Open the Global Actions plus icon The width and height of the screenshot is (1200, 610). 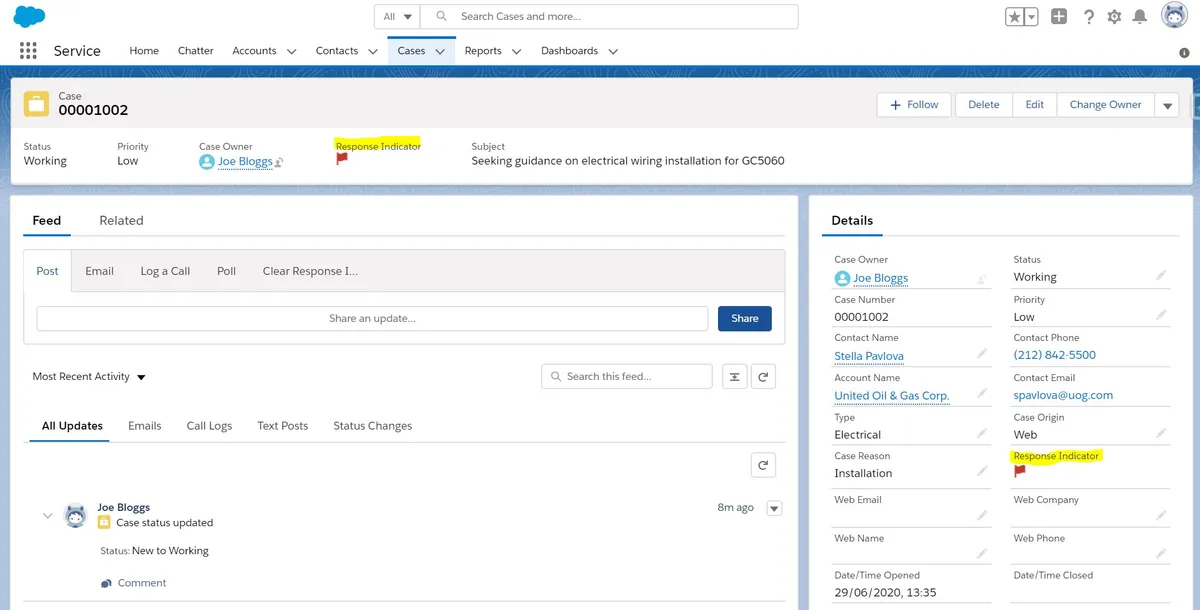click(1060, 17)
